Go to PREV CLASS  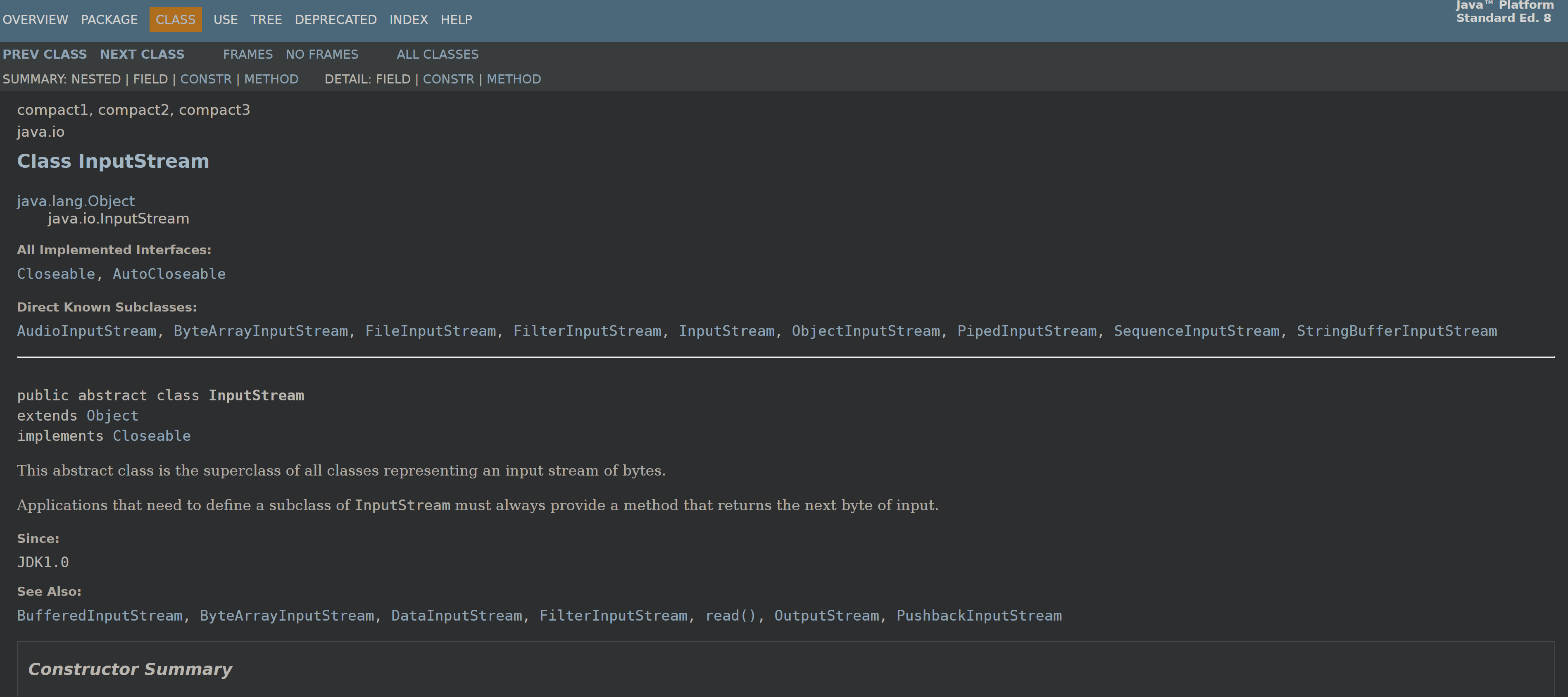click(x=45, y=54)
